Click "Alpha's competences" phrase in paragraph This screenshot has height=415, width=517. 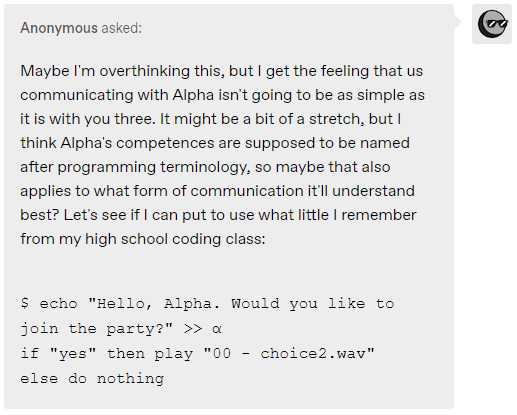(137, 143)
